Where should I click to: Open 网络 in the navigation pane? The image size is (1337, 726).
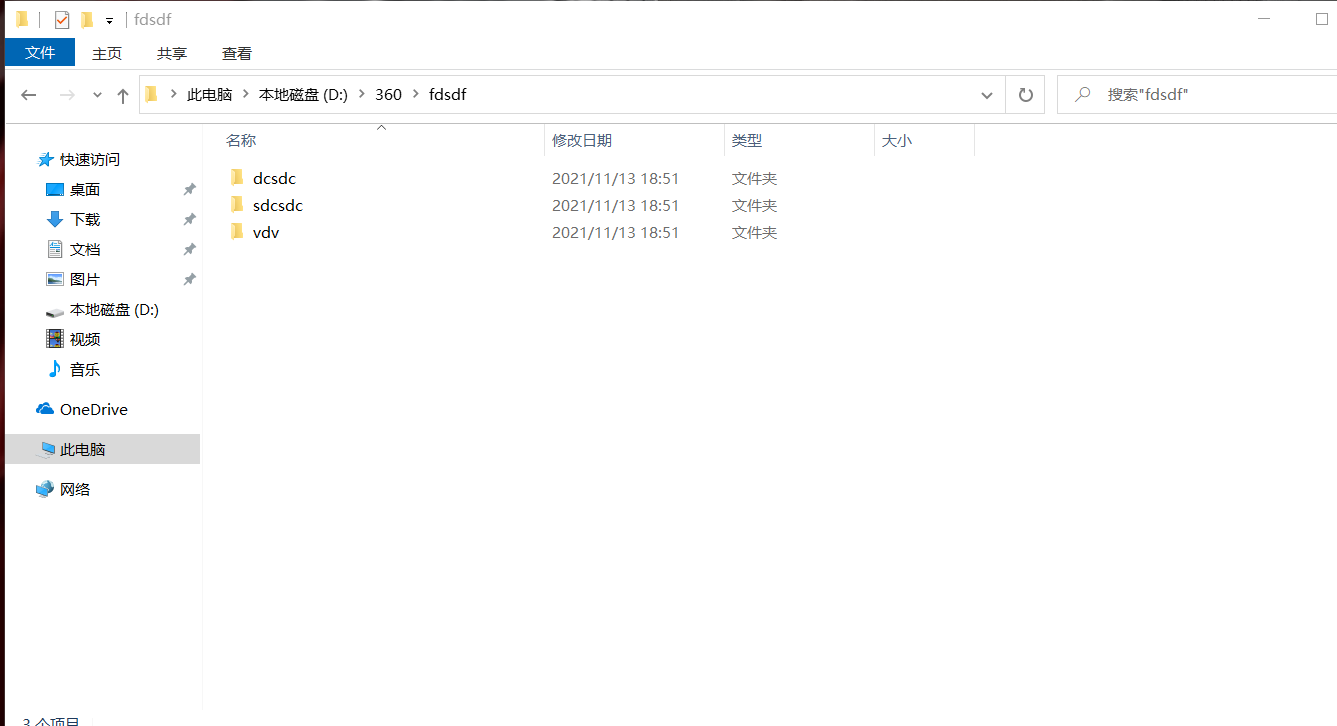pyautogui.click(x=75, y=489)
